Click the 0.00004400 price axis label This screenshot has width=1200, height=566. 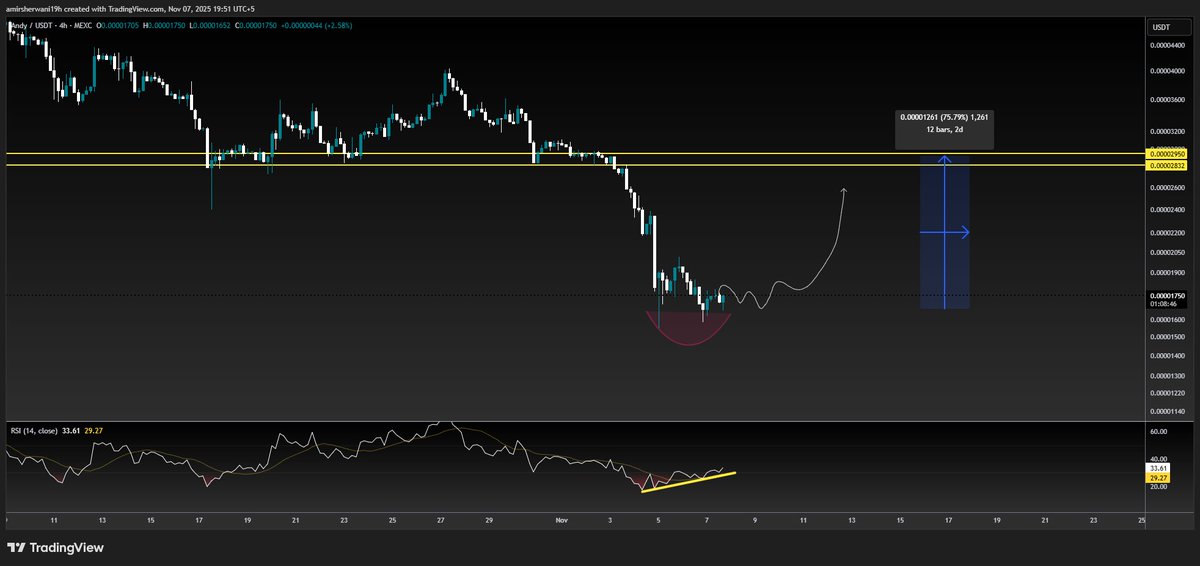coord(1167,46)
